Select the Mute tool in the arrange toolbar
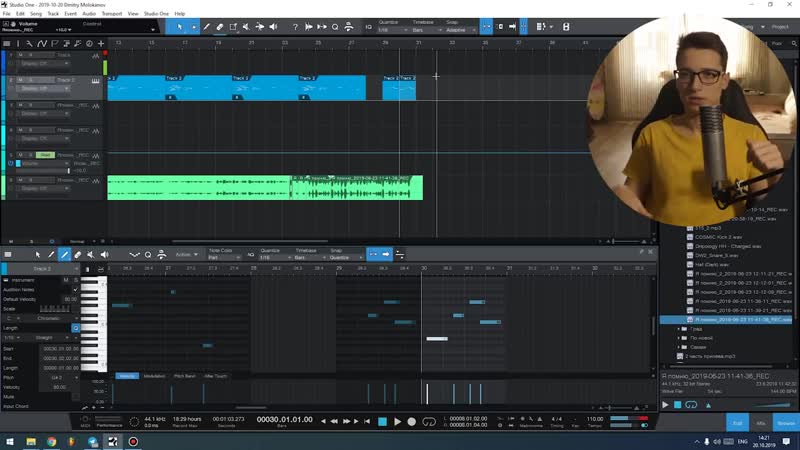The height and width of the screenshot is (450, 800). 246,27
